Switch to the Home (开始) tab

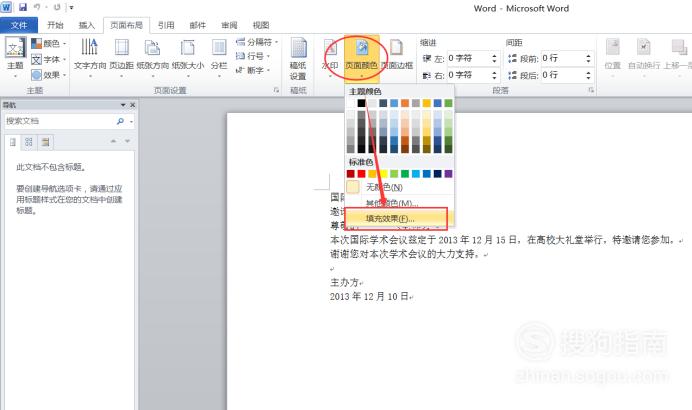pos(55,25)
